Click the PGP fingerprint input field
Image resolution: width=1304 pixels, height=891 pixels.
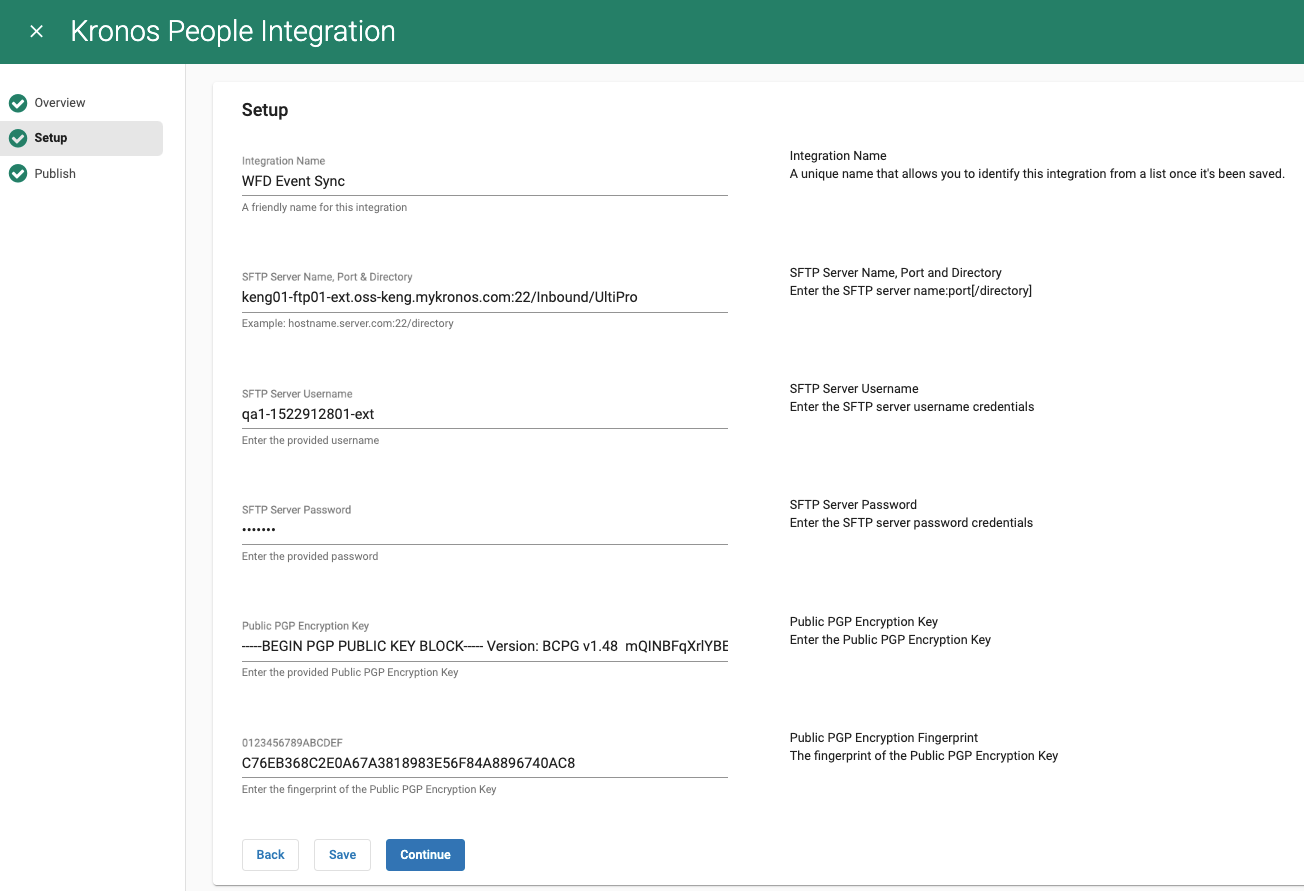click(484, 763)
